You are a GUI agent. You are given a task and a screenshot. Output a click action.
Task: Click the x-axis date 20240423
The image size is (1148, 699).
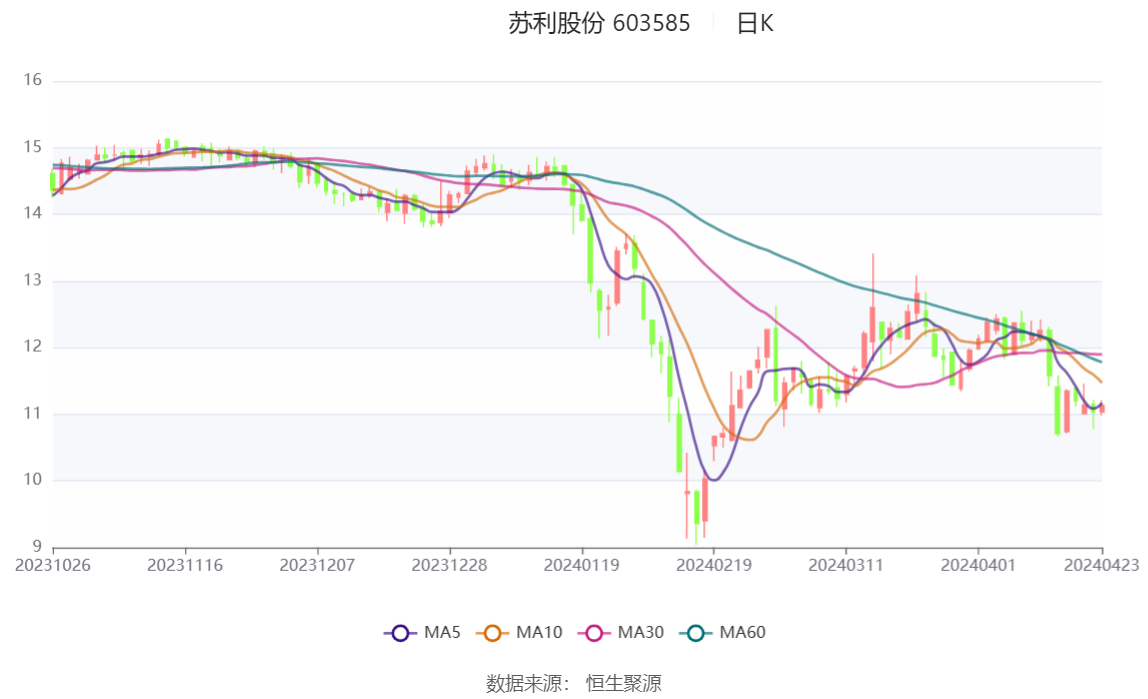click(x=1101, y=566)
